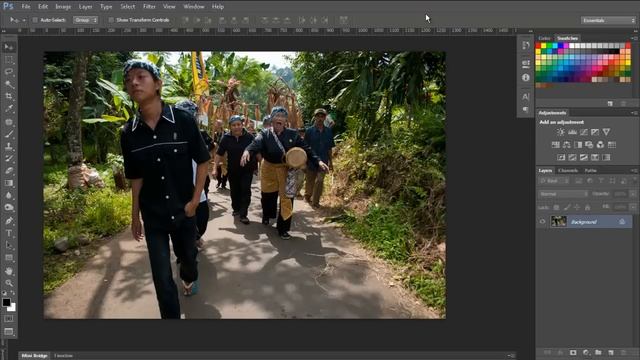The height and width of the screenshot is (360, 640).
Task: Add a Channel Mixer adjustment
Action: pos(600,144)
